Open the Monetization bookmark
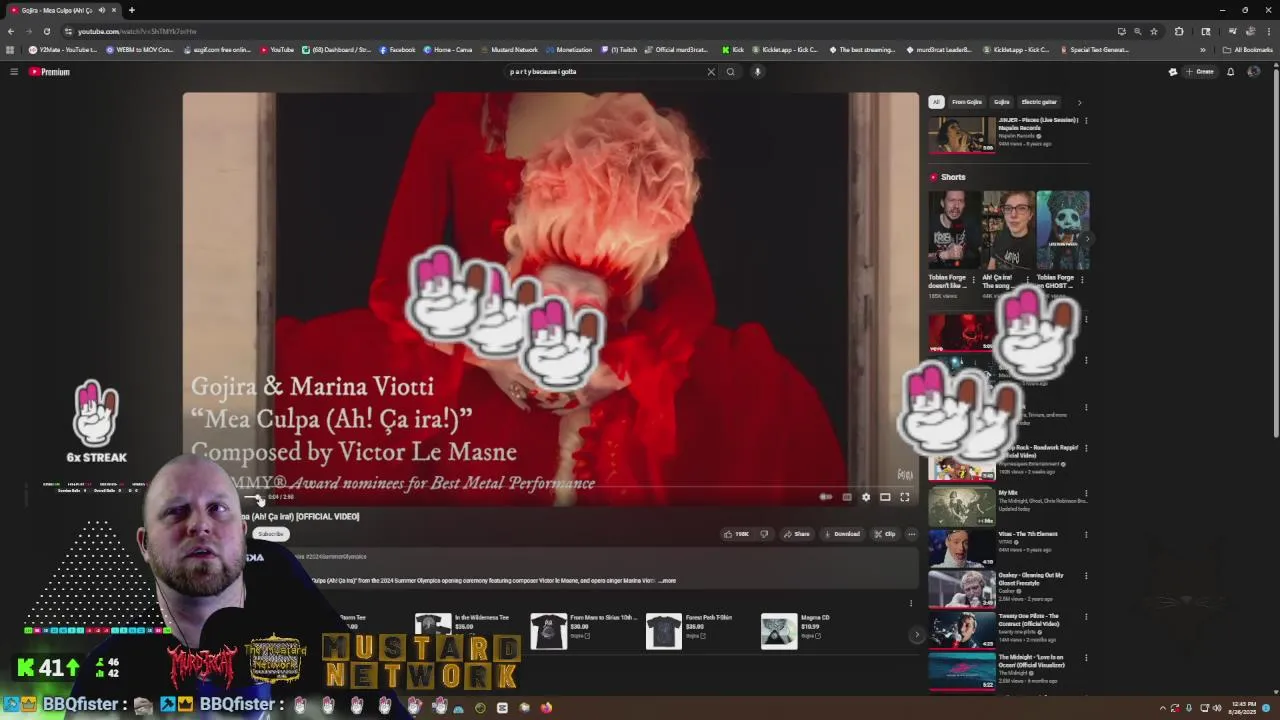Screen dimensions: 1280x720 click(569, 50)
